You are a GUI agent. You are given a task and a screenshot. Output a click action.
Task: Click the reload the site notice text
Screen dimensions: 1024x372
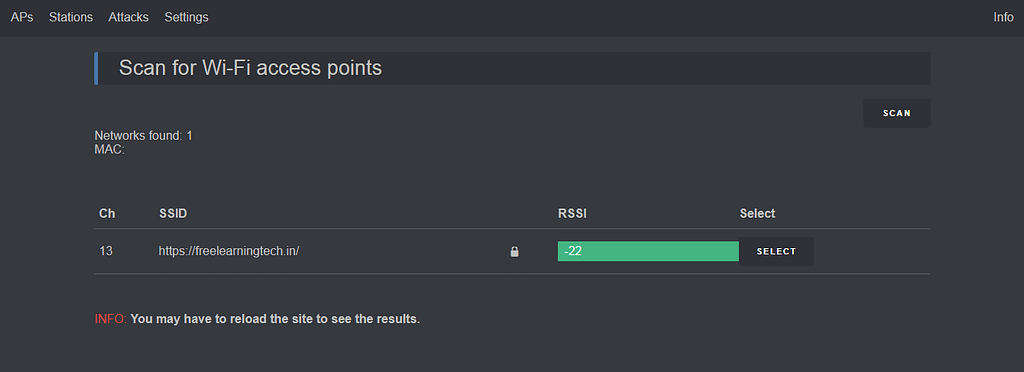click(275, 319)
